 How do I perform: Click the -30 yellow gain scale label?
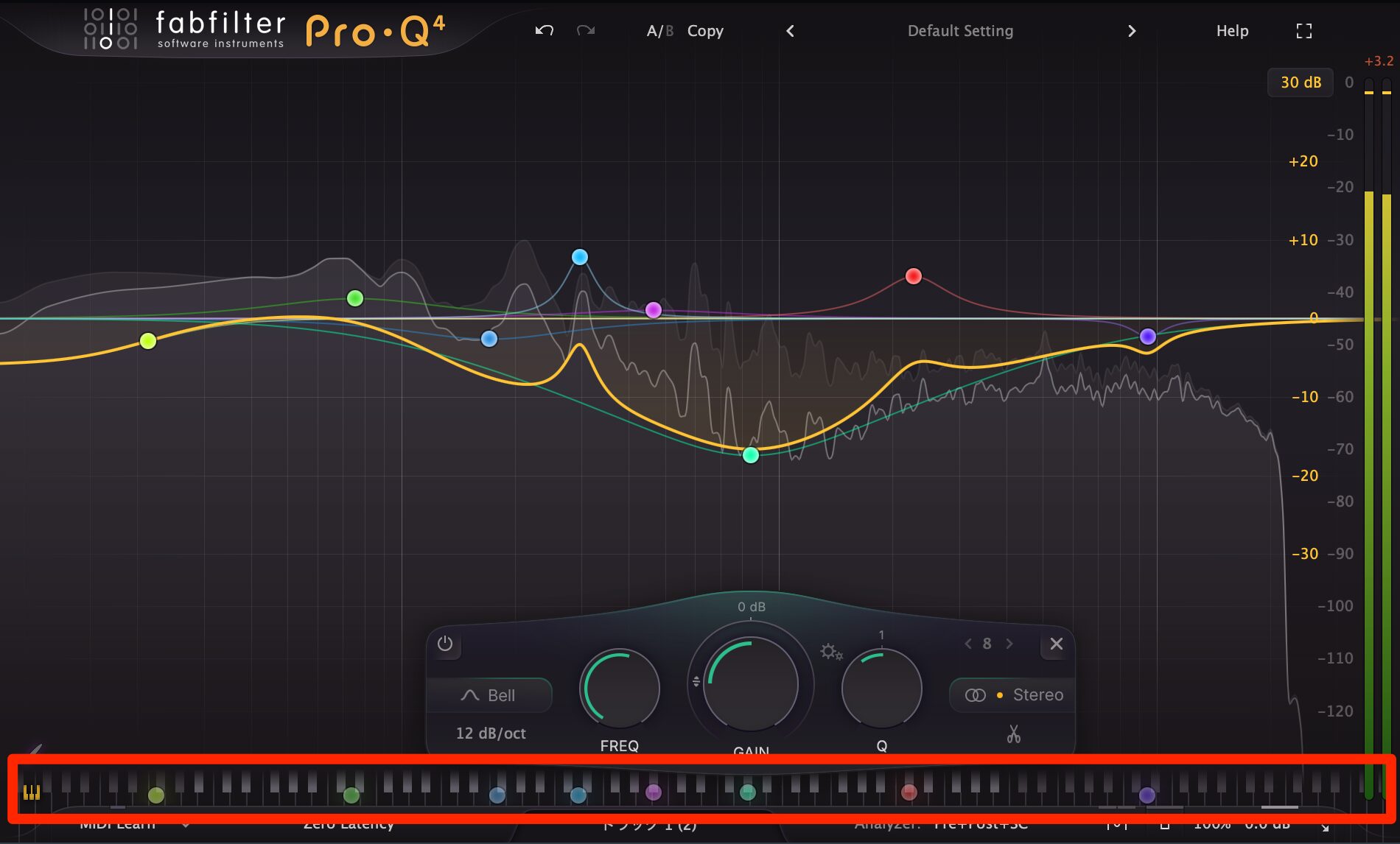click(x=1305, y=554)
